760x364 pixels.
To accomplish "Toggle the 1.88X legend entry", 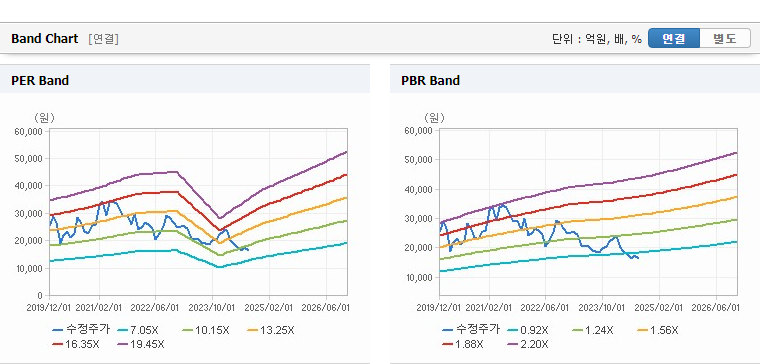I will click(x=462, y=344).
